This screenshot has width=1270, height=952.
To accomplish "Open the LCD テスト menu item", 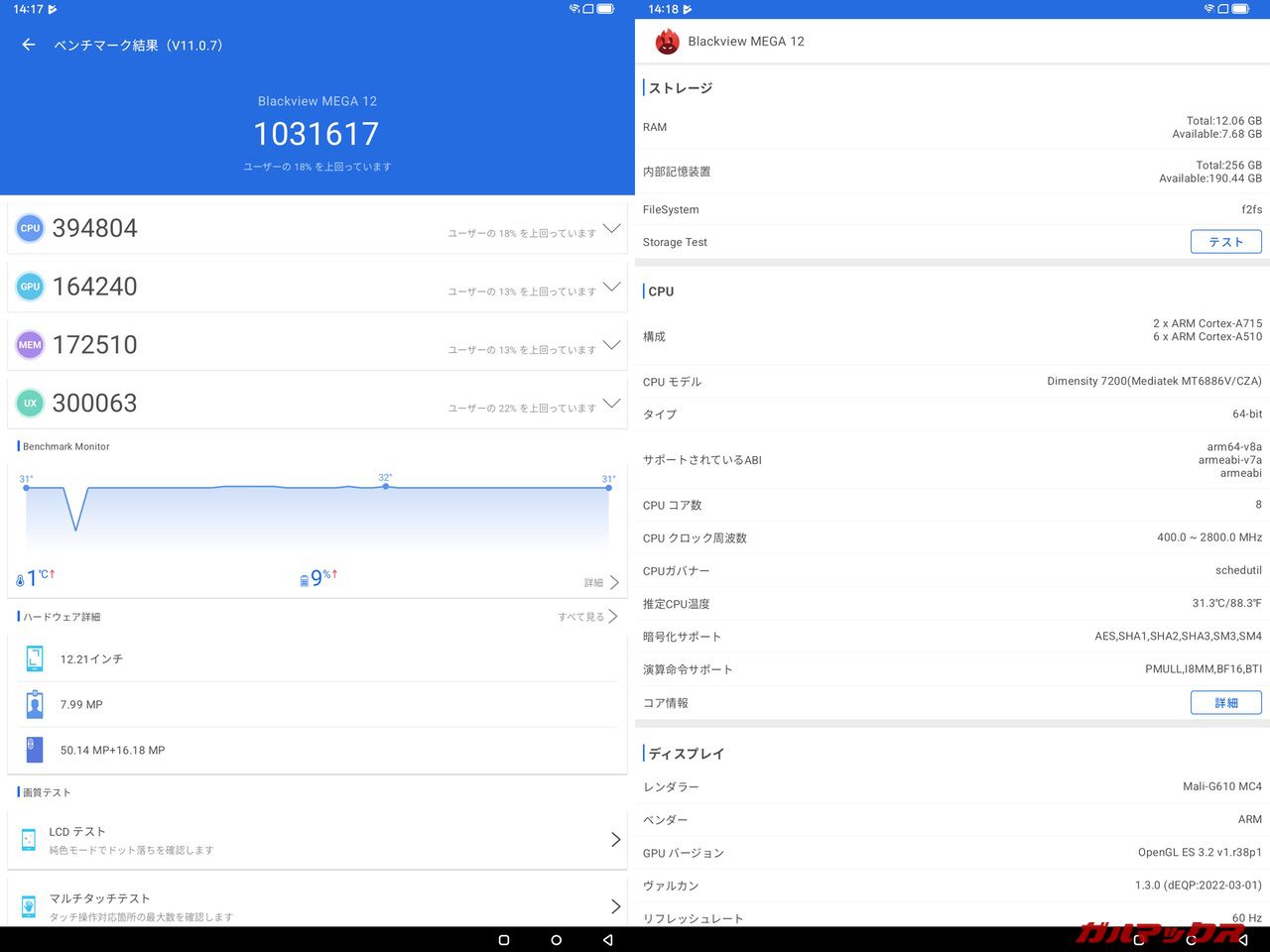I will [x=317, y=839].
